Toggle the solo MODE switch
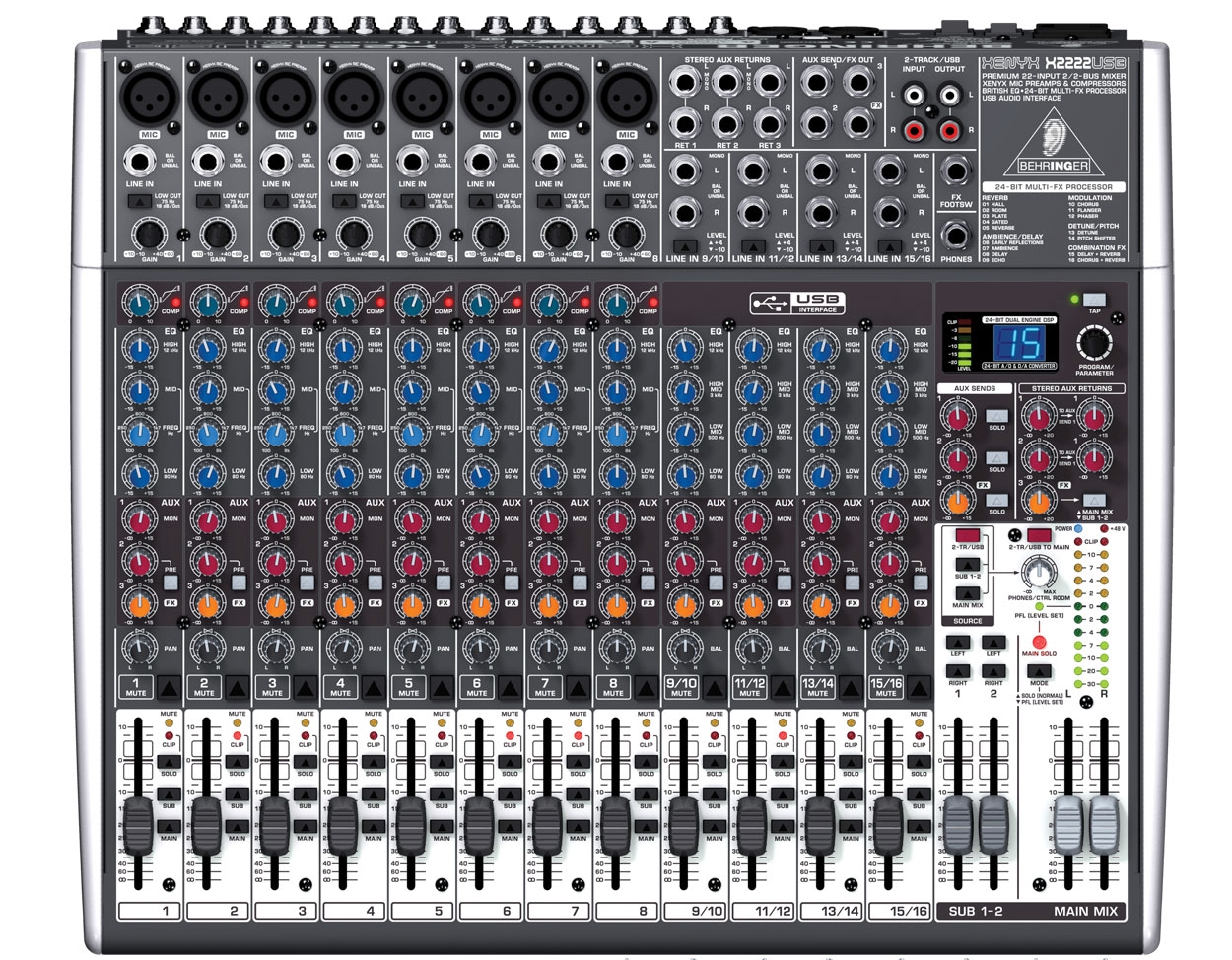 [1039, 671]
